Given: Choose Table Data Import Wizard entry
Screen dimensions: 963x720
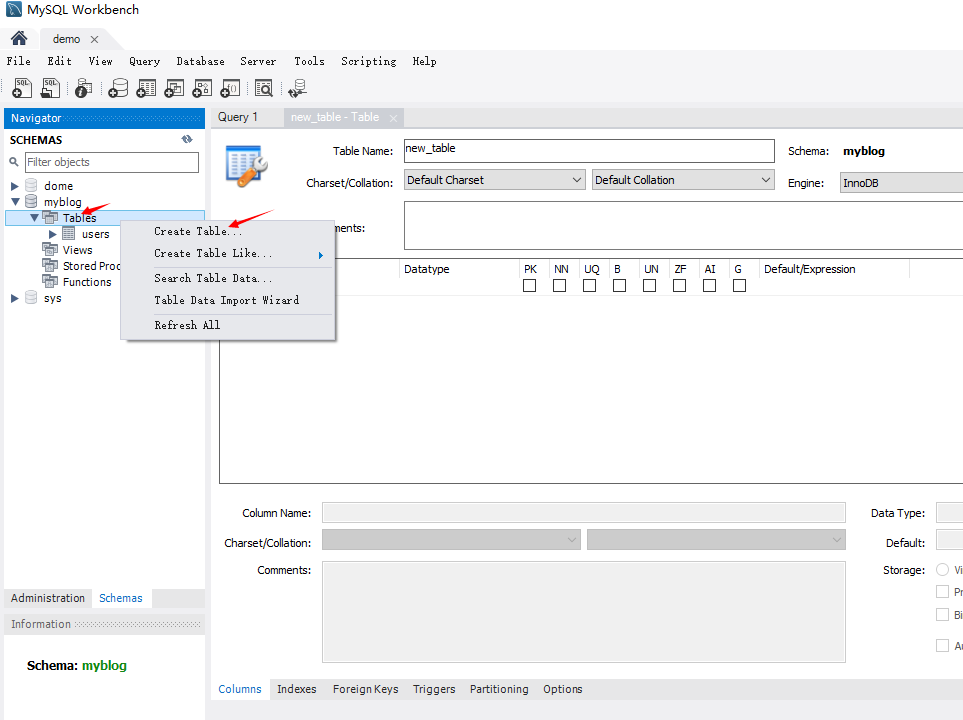Looking at the screenshot, I should tap(228, 300).
